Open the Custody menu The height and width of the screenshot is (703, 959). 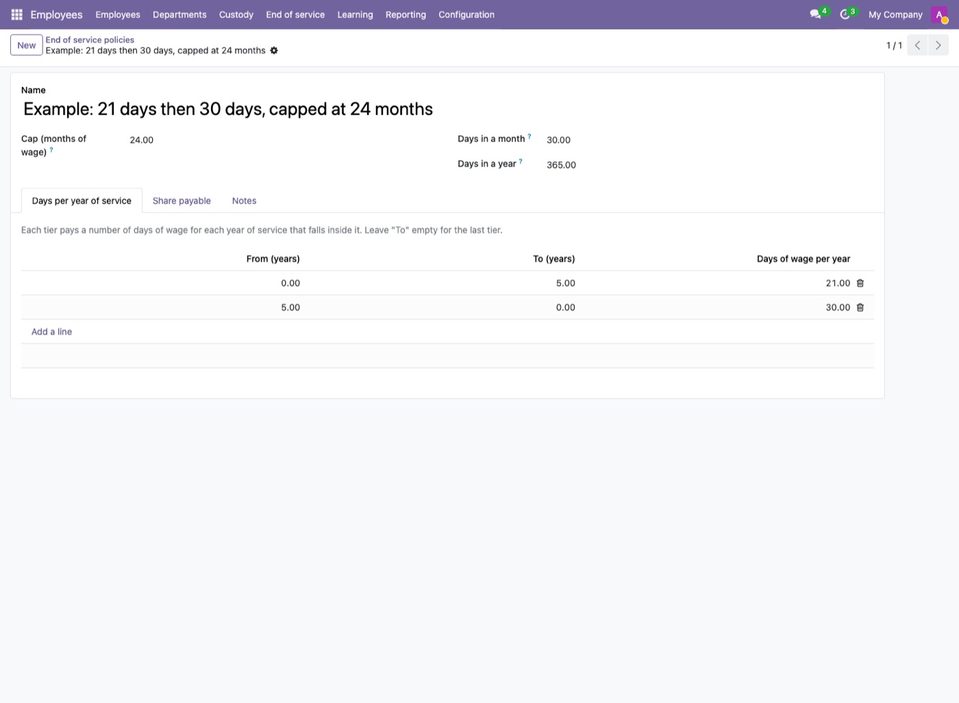pyautogui.click(x=236, y=15)
